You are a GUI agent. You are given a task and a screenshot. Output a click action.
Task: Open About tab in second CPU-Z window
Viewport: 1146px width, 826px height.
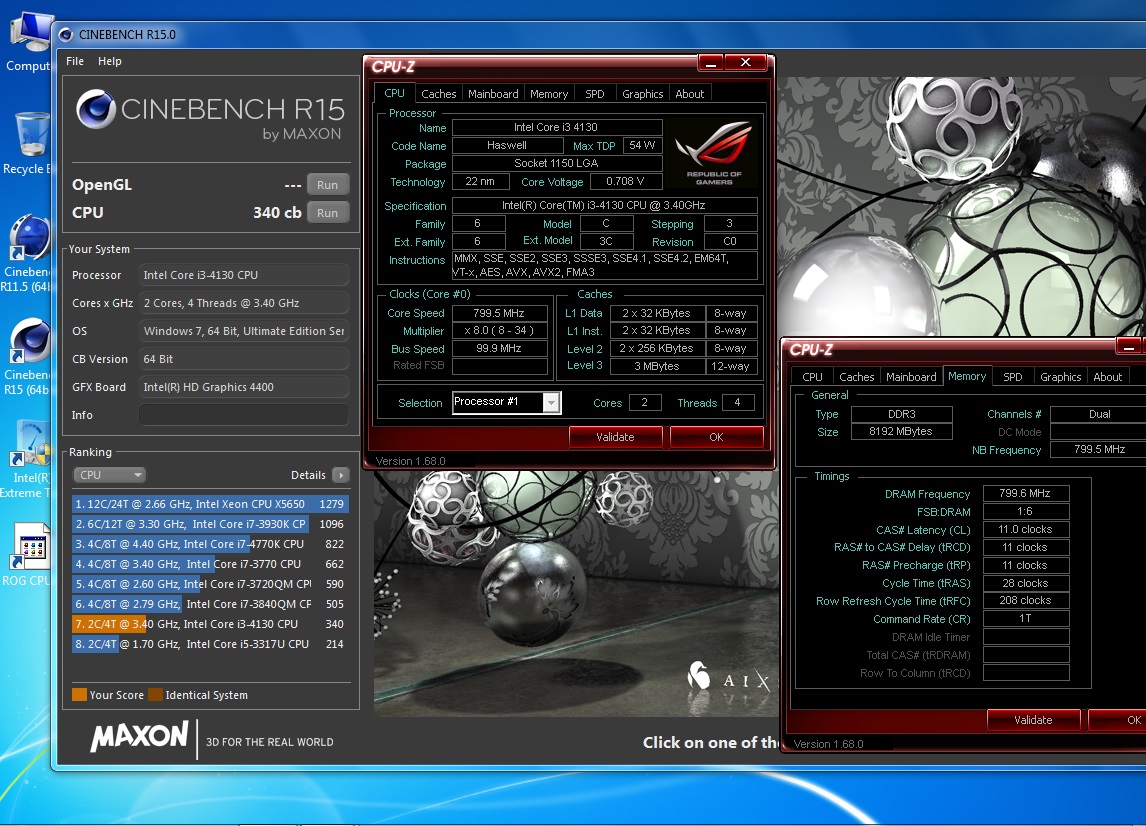pos(1107,376)
